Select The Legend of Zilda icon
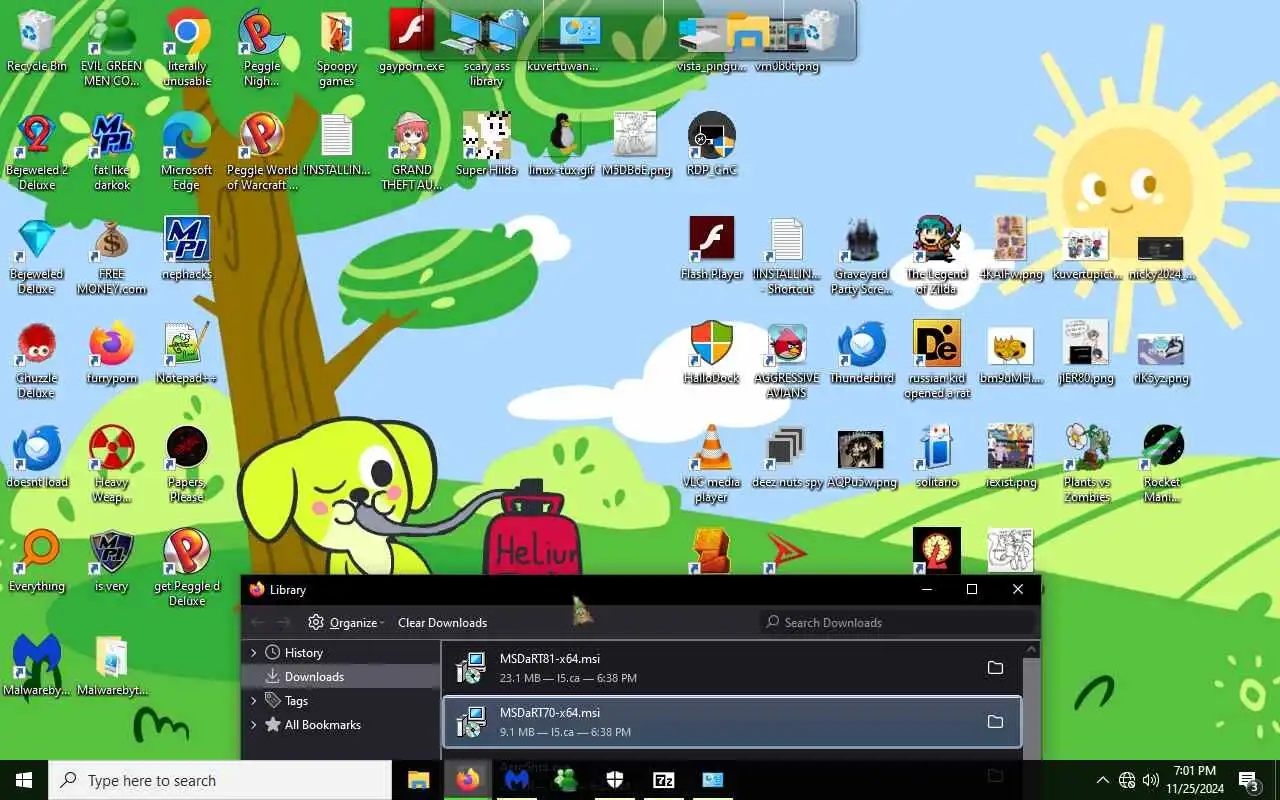The image size is (1280, 800). tap(937, 256)
